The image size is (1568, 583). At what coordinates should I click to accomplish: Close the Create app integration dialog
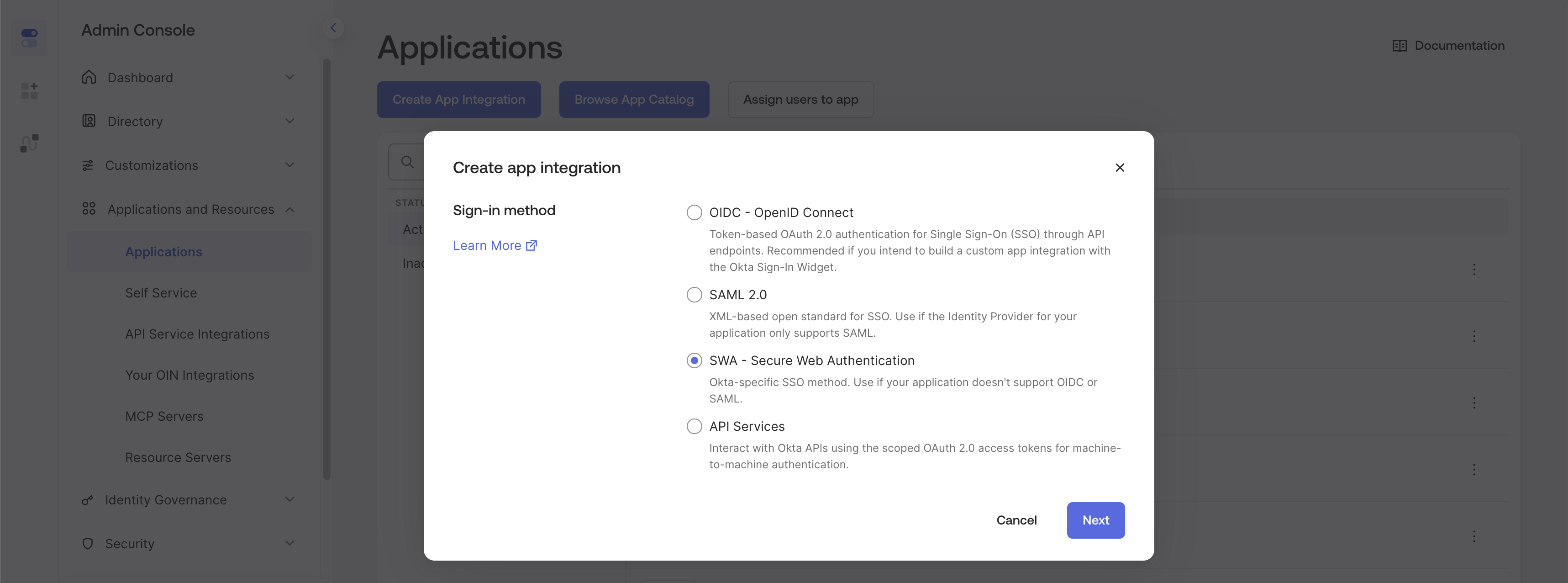(x=1120, y=168)
